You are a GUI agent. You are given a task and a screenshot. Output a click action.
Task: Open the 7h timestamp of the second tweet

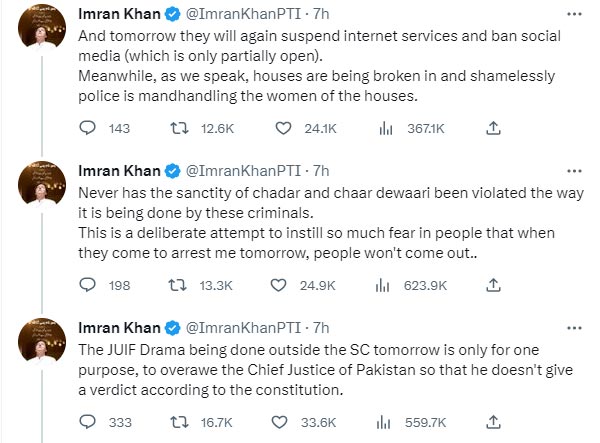(317, 171)
